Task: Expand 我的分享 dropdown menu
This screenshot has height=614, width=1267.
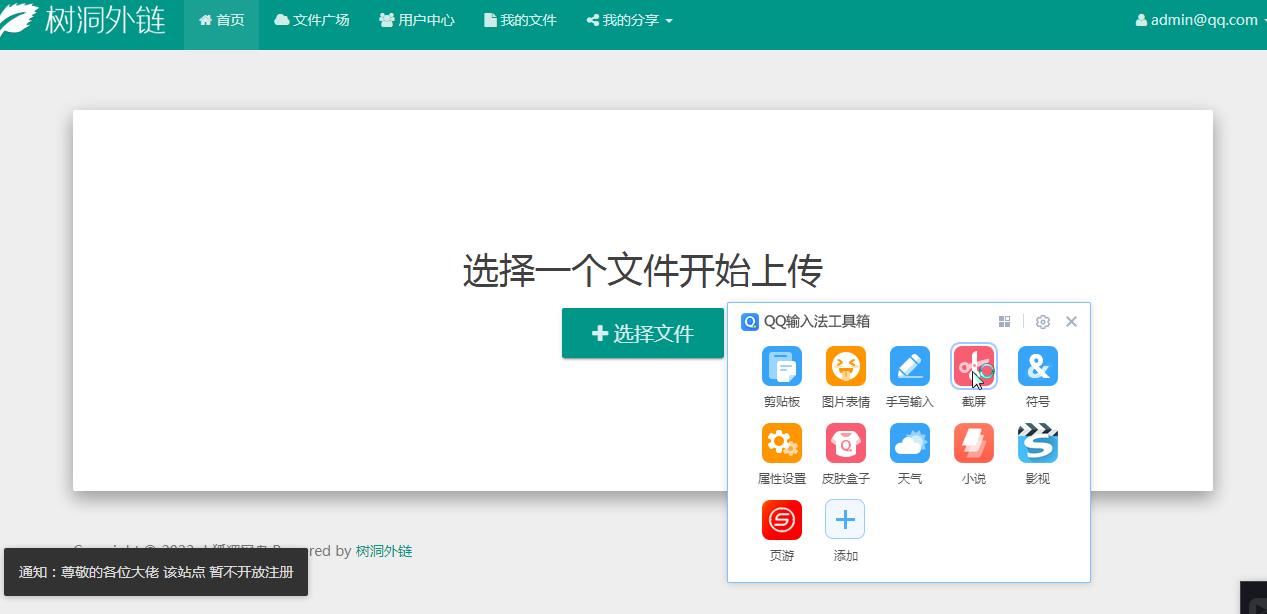Action: coord(629,20)
